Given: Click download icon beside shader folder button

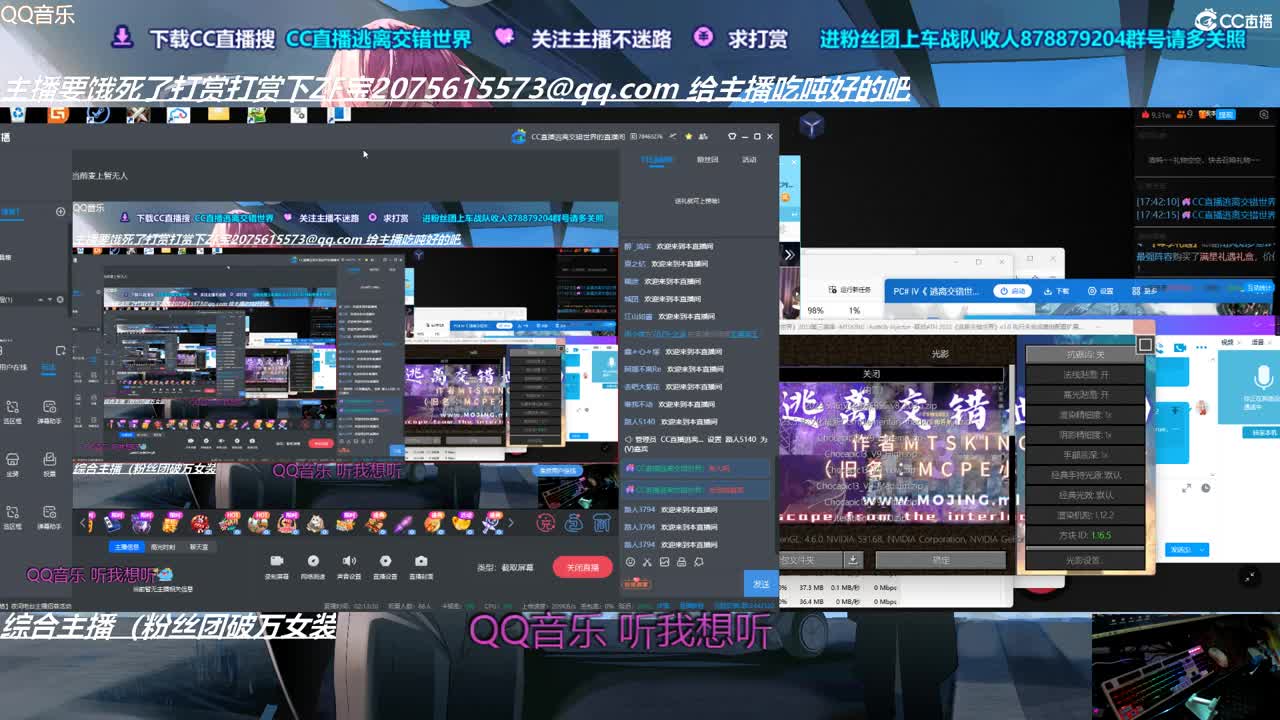Looking at the screenshot, I should click(853, 559).
